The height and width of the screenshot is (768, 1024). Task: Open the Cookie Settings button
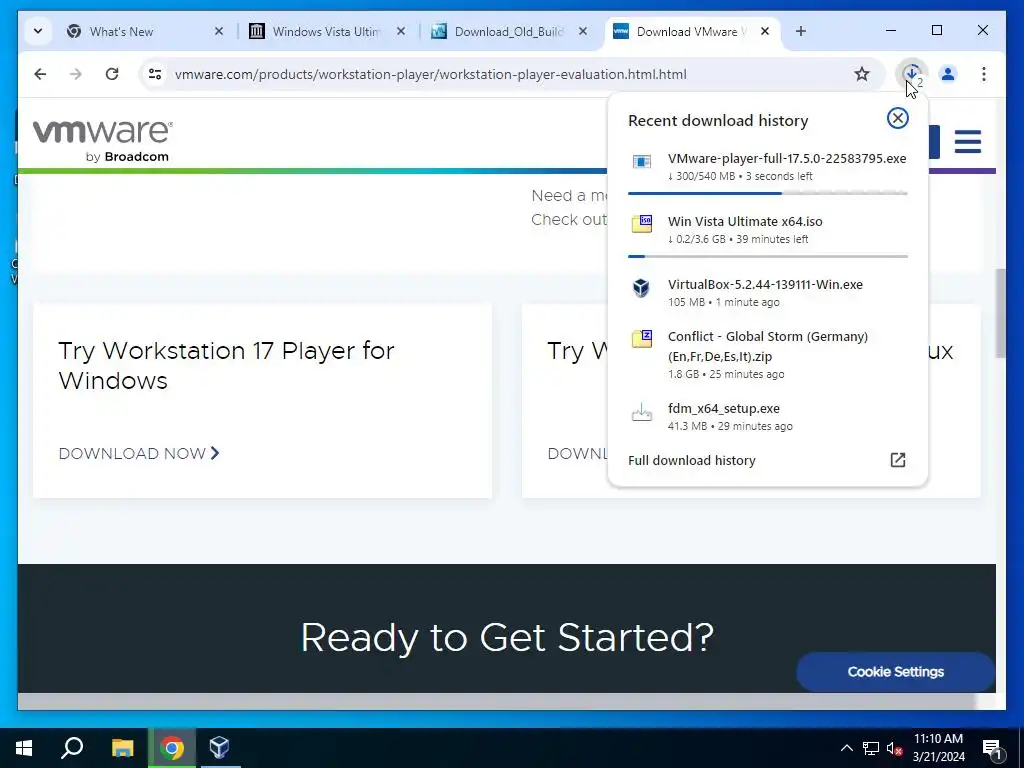[x=895, y=671]
